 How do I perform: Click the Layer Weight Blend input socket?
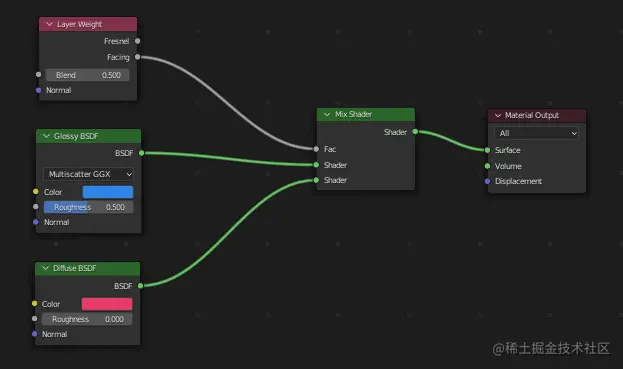pyautogui.click(x=39, y=74)
